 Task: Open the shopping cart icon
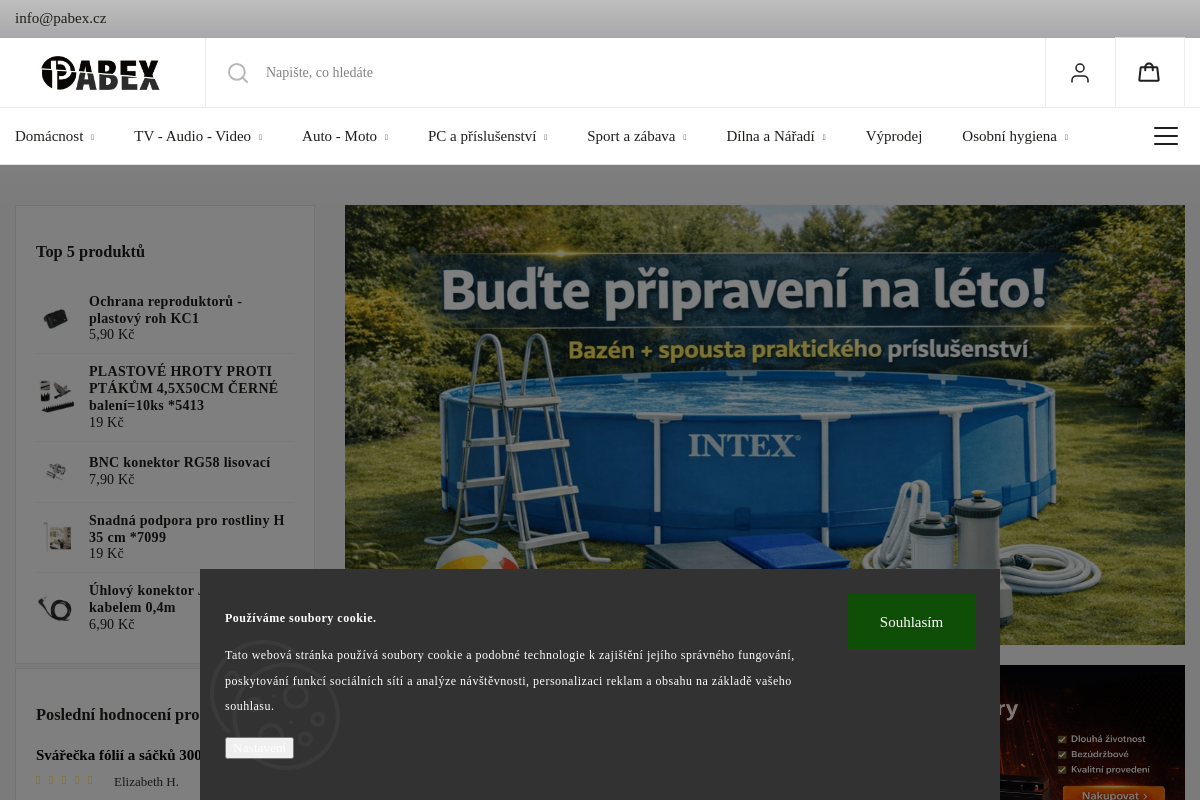[1149, 73]
